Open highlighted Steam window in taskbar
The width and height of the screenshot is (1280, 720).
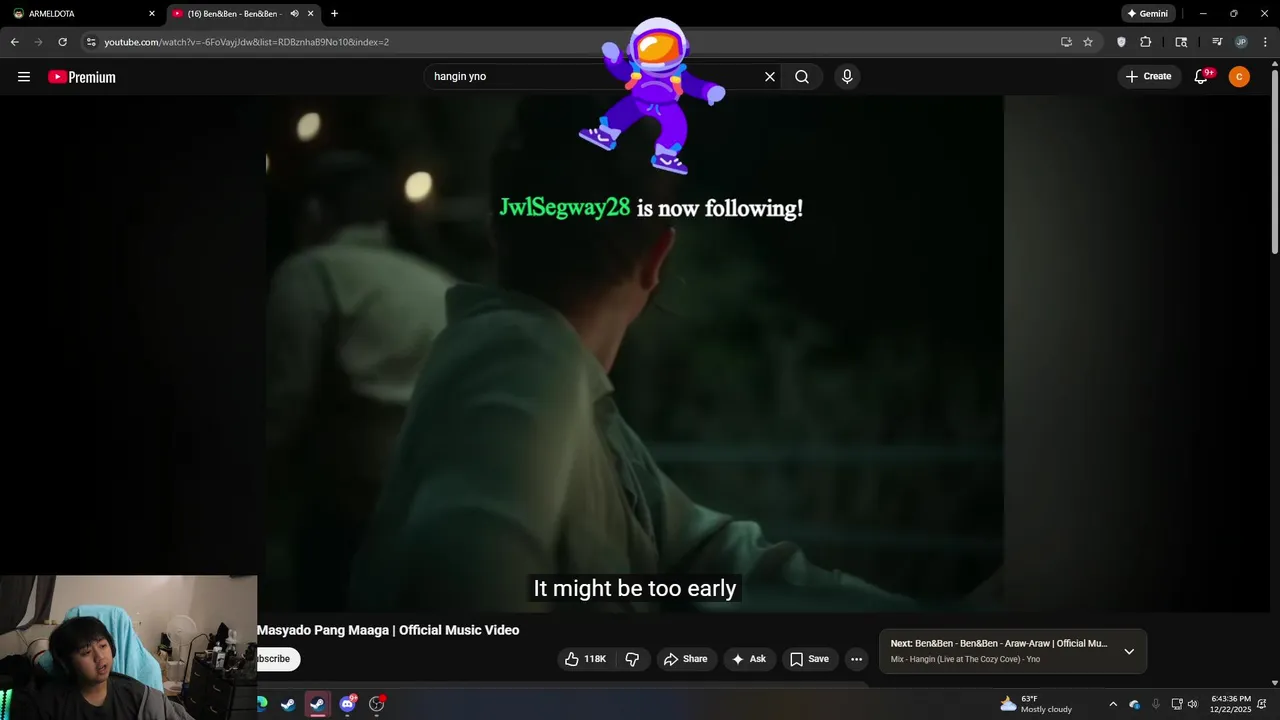click(318, 704)
